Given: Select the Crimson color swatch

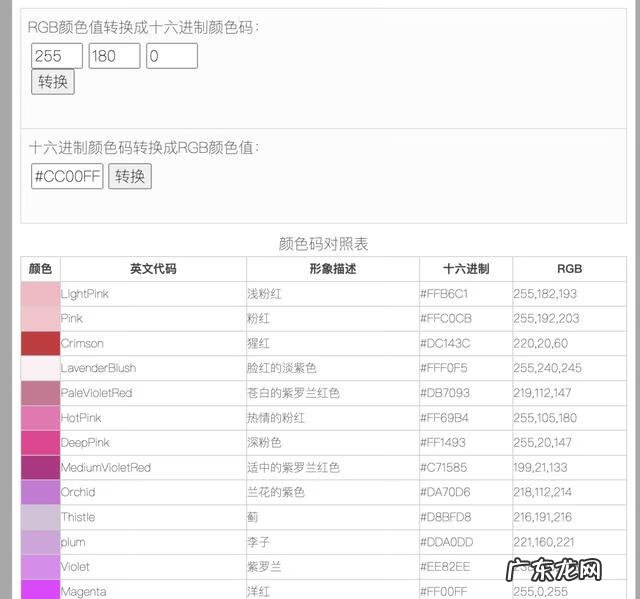Looking at the screenshot, I should [40, 344].
